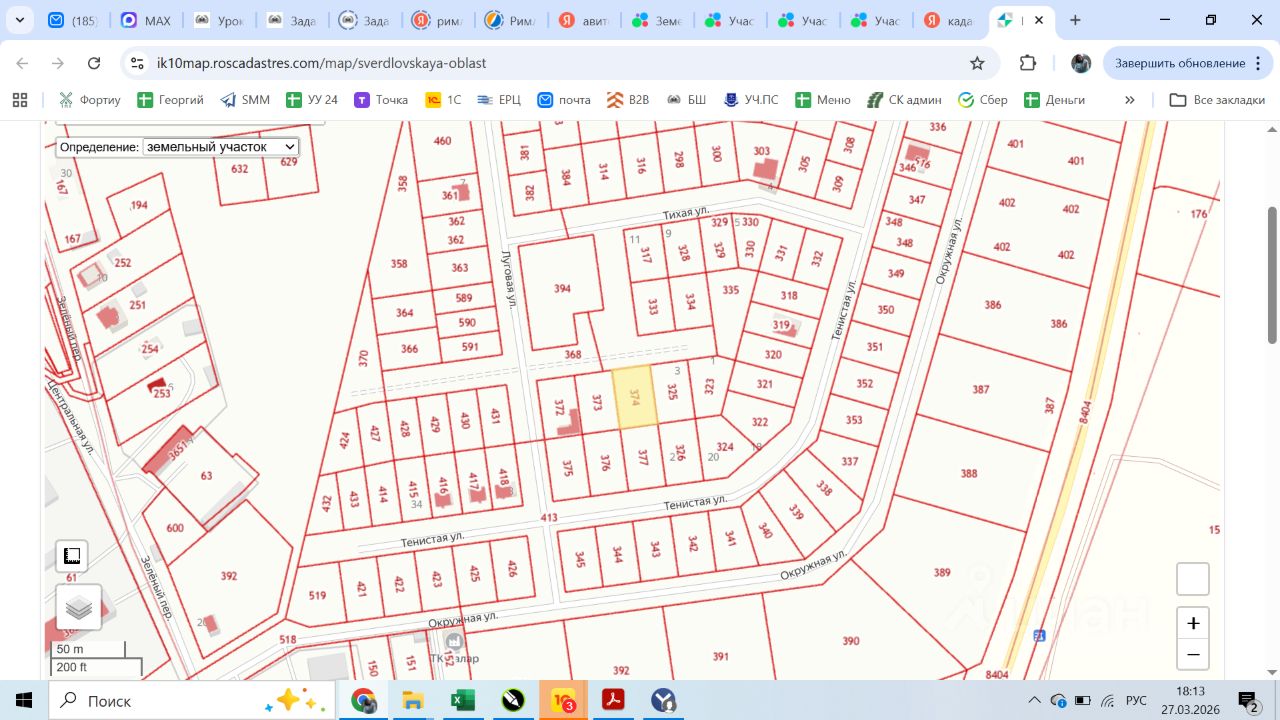Image resolution: width=1280 pixels, height=720 pixels.
Task: Open the browser extensions puzzle icon
Action: (x=1028, y=63)
